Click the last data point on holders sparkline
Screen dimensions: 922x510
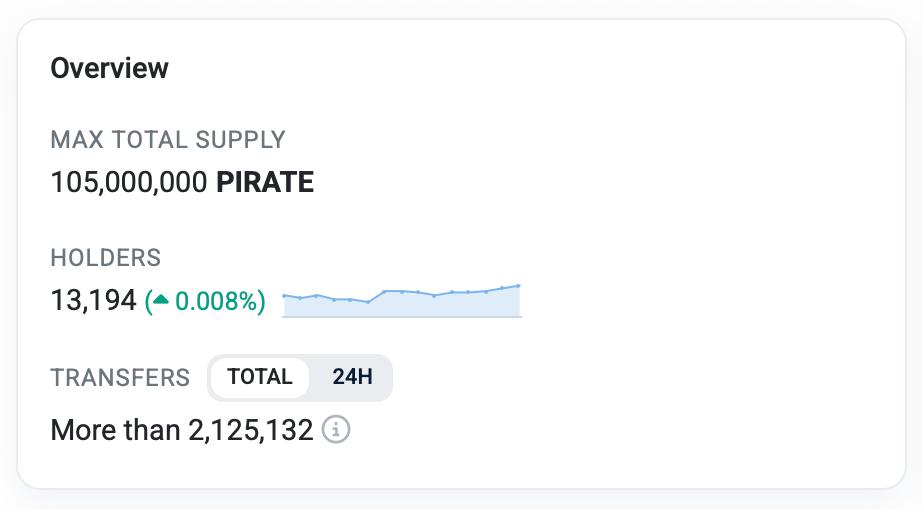(x=519, y=286)
